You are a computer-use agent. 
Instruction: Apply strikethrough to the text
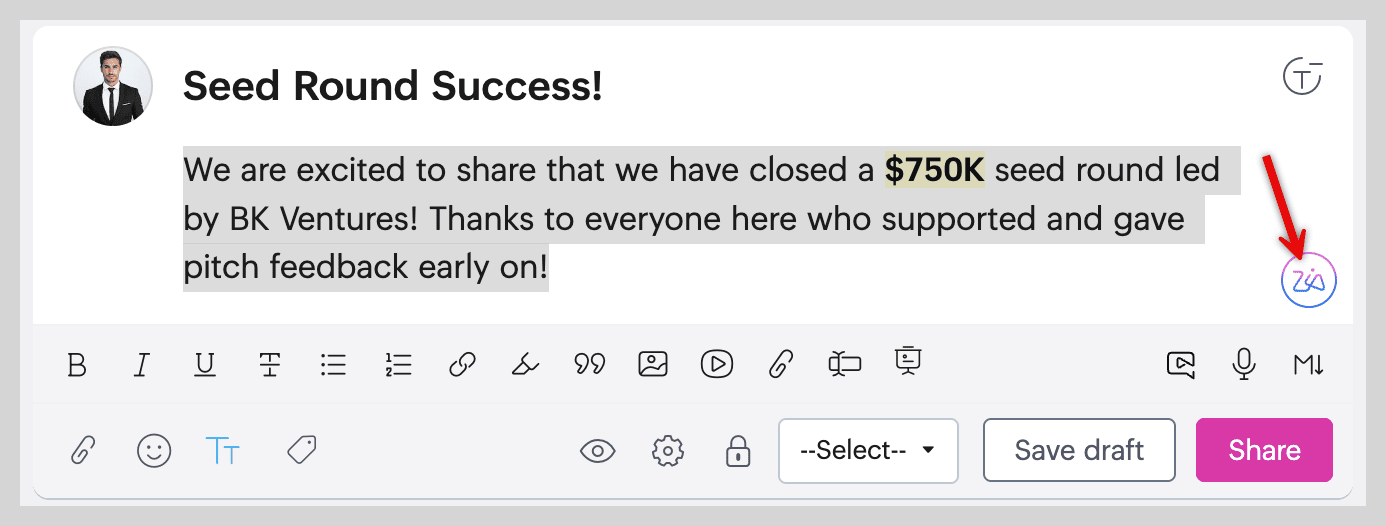(x=269, y=365)
